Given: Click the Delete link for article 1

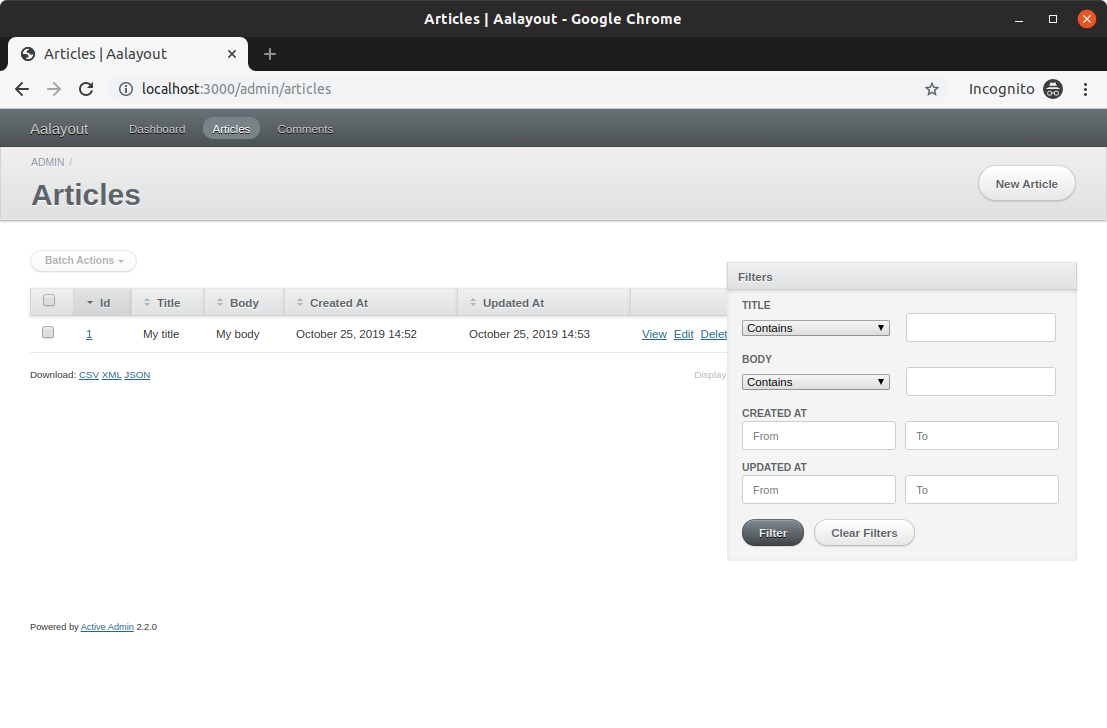Looking at the screenshot, I should coord(714,334).
